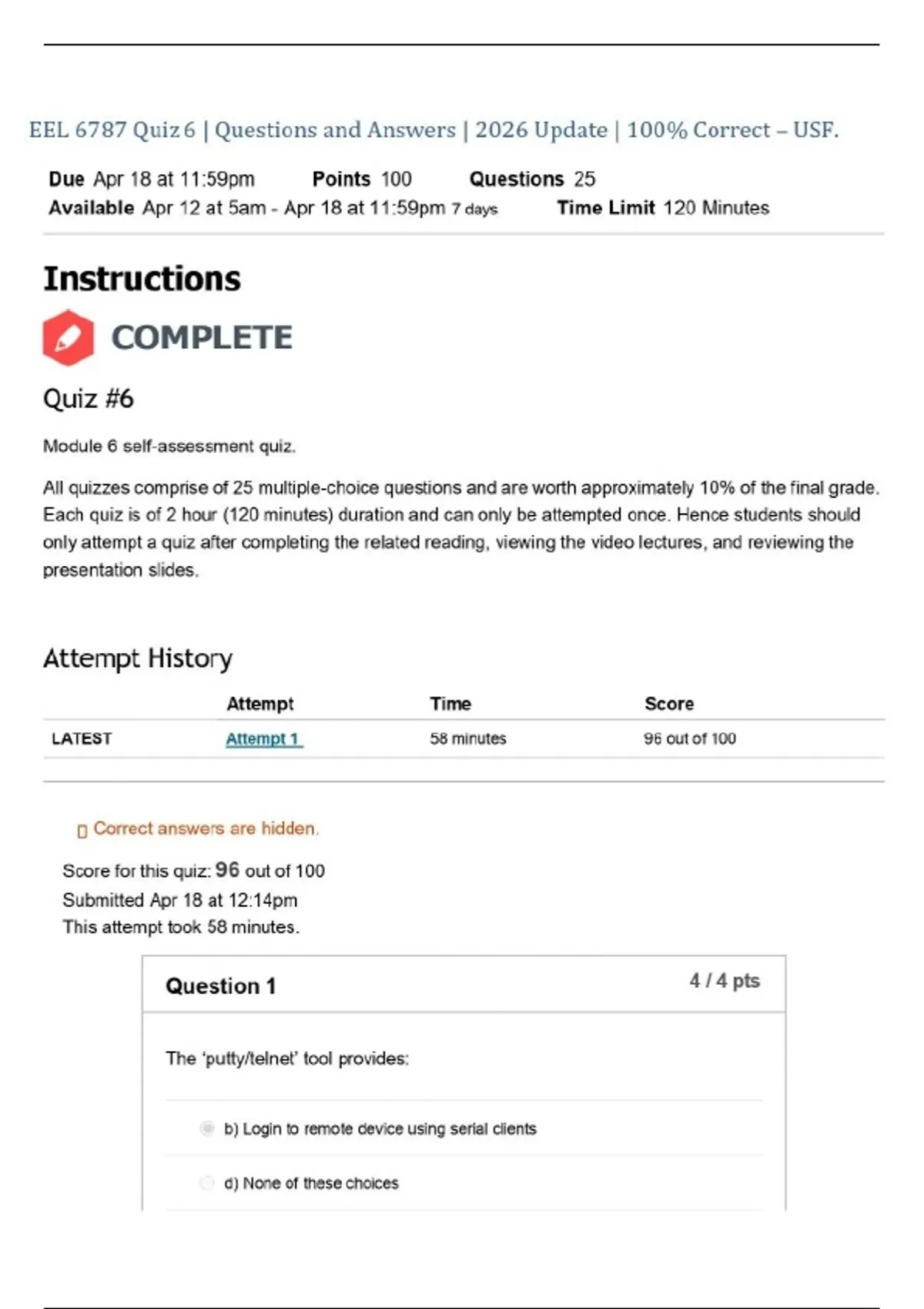Click the Question 1 heading
This screenshot has height=1309, width=924.
(x=220, y=986)
